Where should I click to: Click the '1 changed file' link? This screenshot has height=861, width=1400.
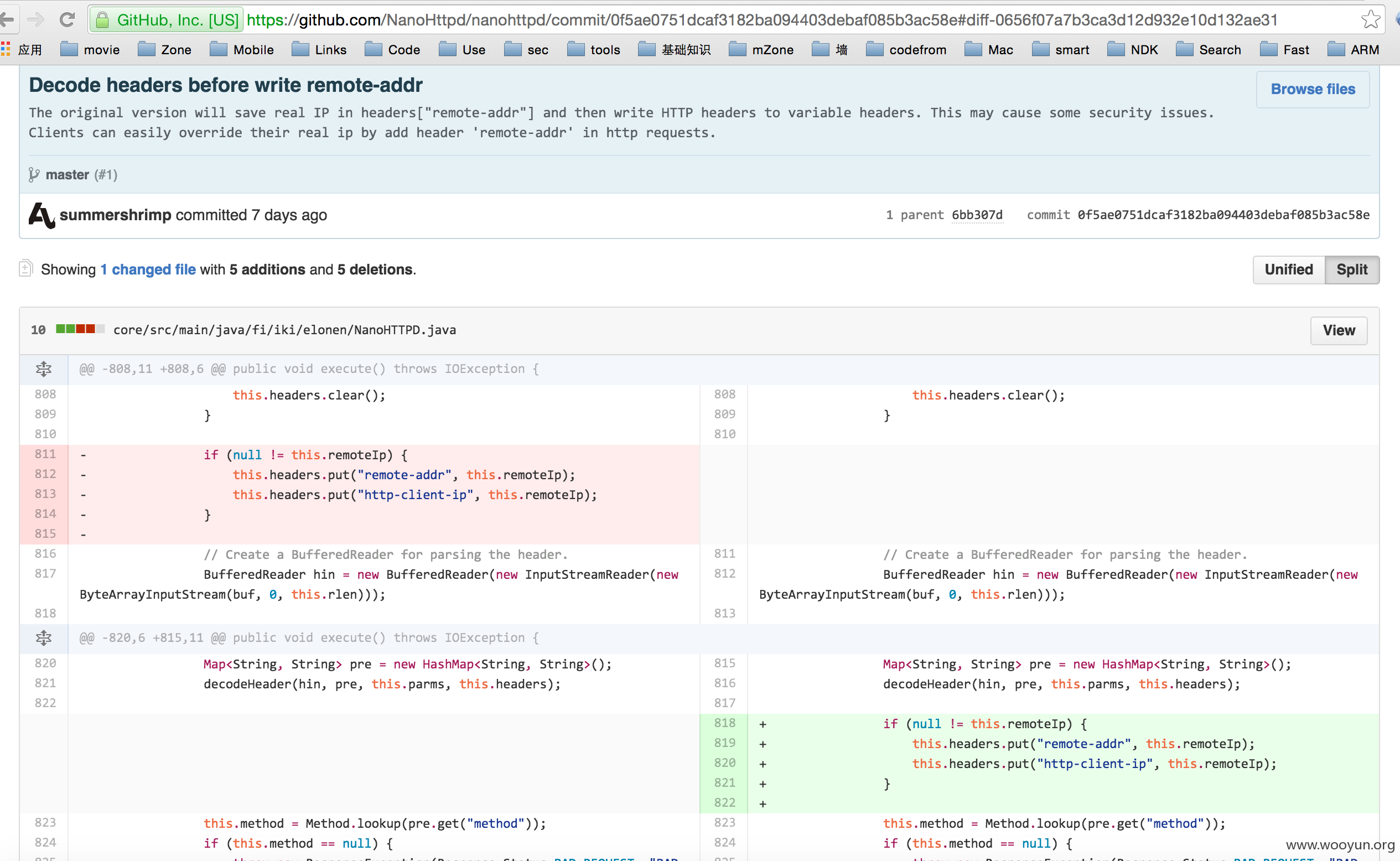pos(148,269)
